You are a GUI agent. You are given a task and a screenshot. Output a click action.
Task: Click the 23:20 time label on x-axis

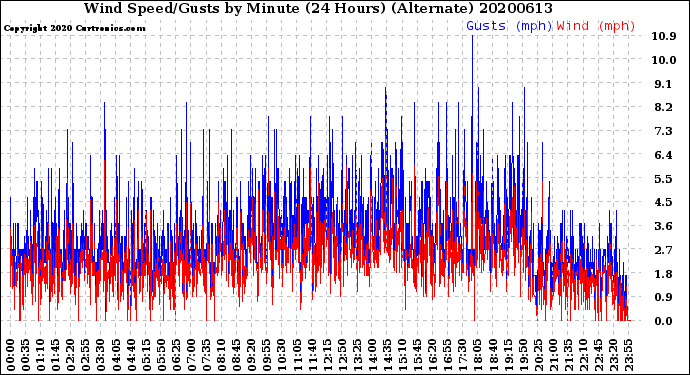click(x=613, y=355)
